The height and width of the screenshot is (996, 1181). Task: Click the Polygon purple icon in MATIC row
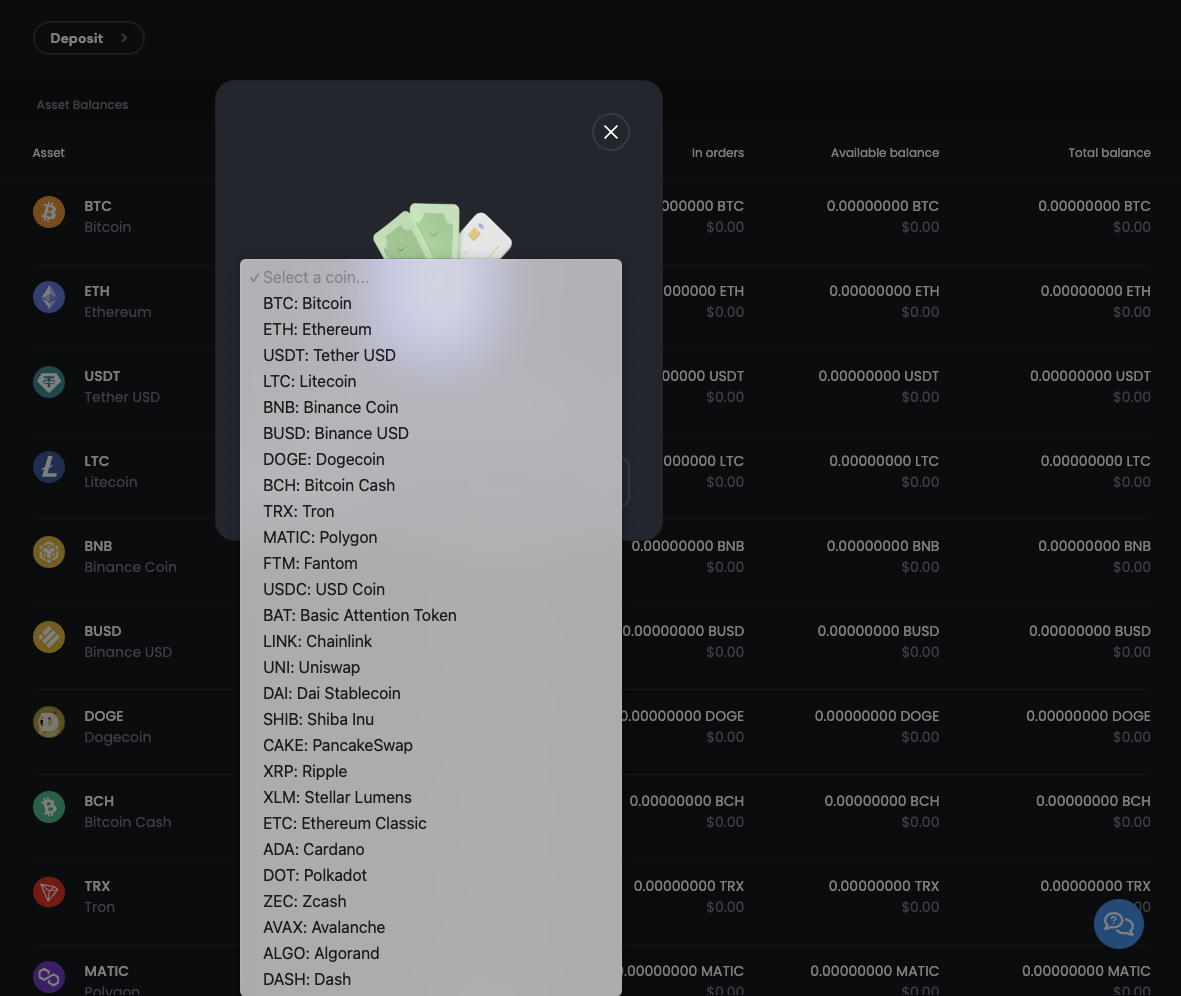point(49,977)
